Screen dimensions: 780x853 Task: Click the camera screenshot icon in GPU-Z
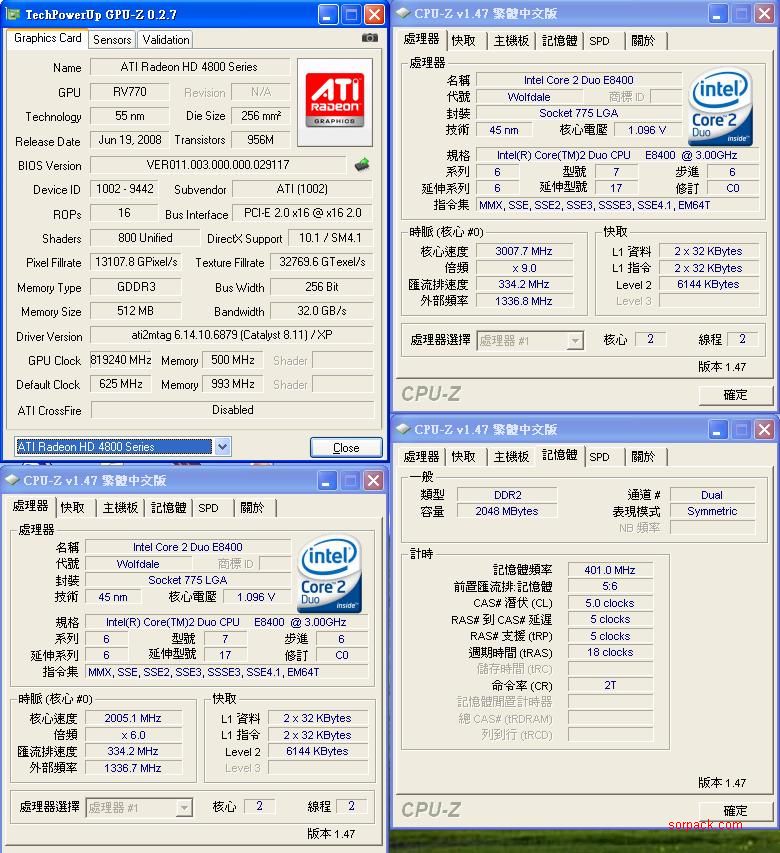pos(370,38)
